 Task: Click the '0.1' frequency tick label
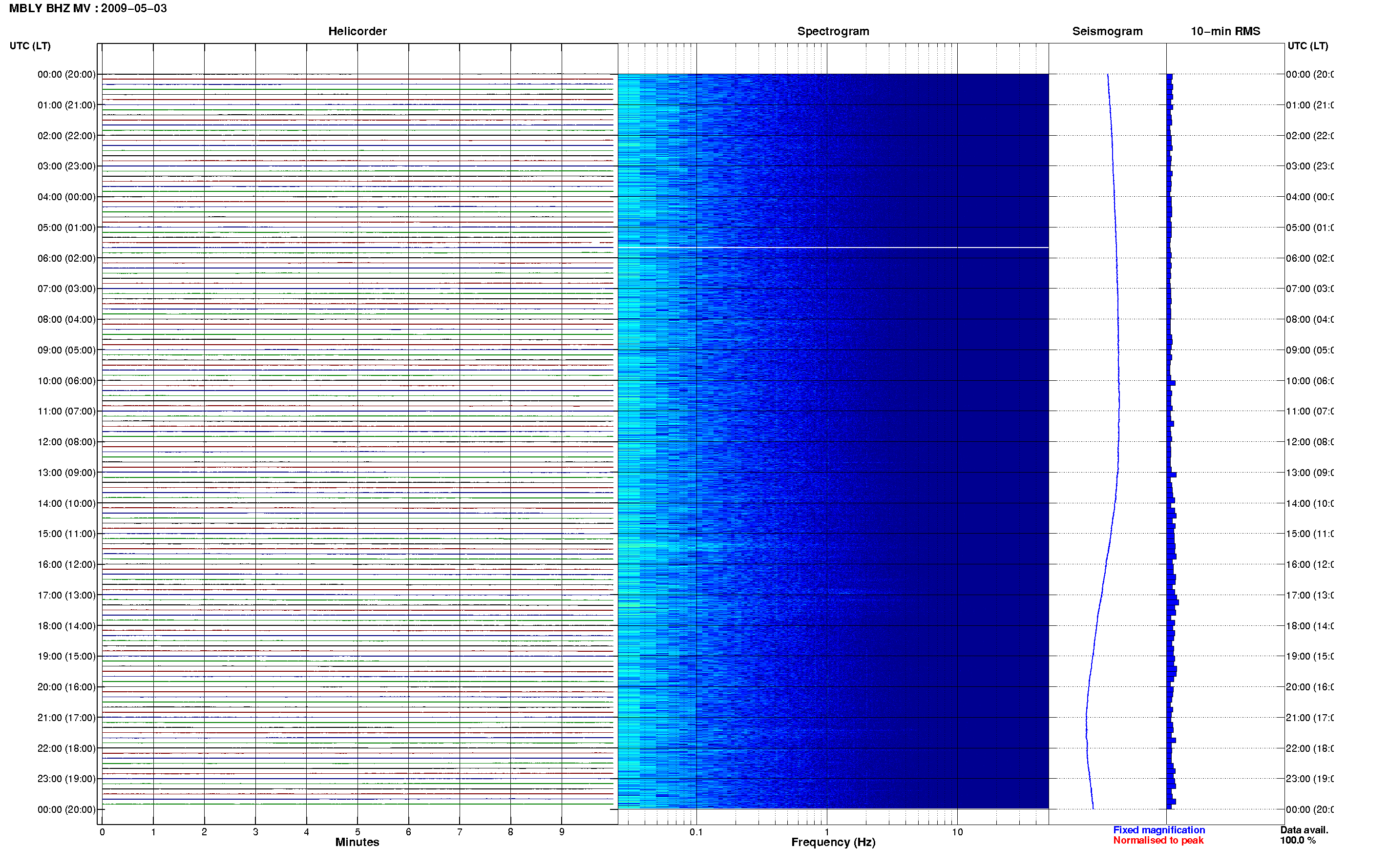coord(696,832)
